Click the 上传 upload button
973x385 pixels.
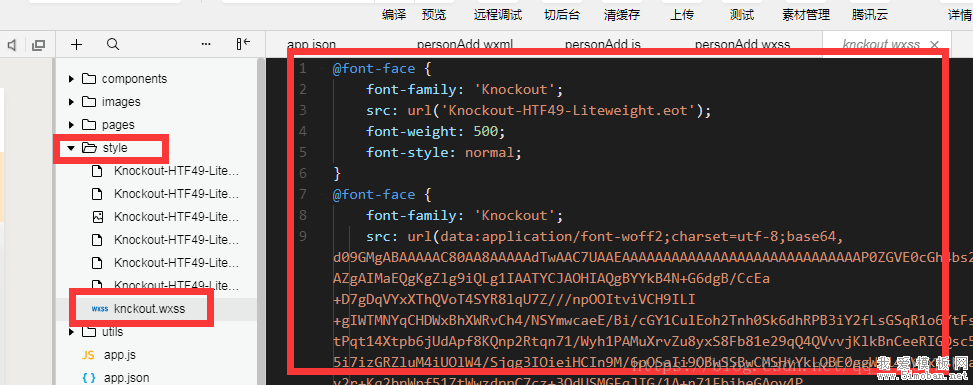(x=681, y=15)
